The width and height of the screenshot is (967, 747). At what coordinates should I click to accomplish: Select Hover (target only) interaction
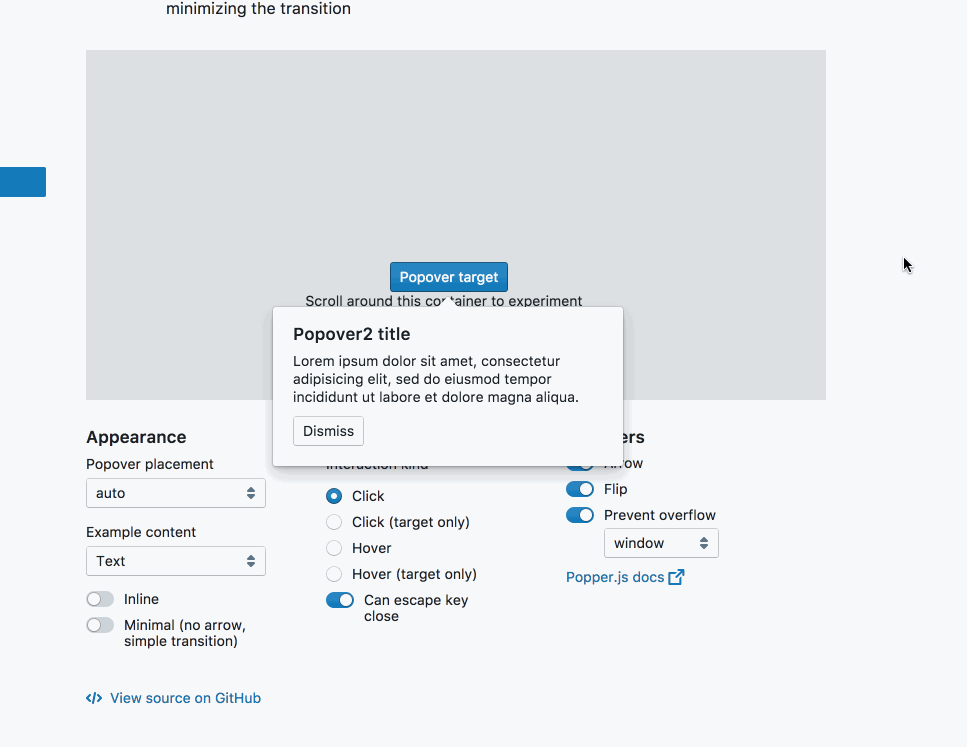tap(334, 574)
